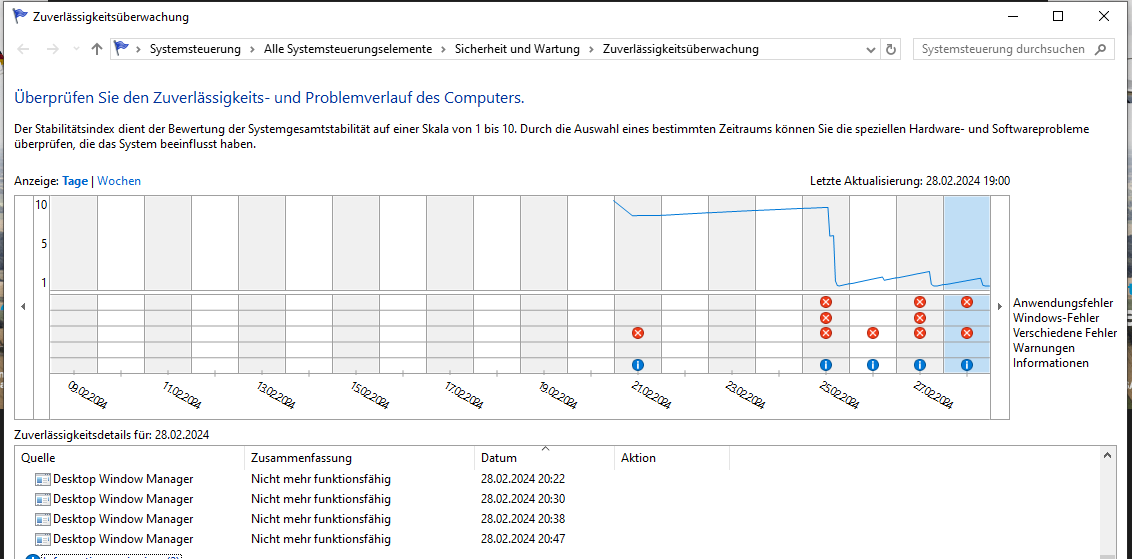Collapse the group chevron above the Datum column
Image resolution: width=1132 pixels, height=559 pixels.
point(546,448)
